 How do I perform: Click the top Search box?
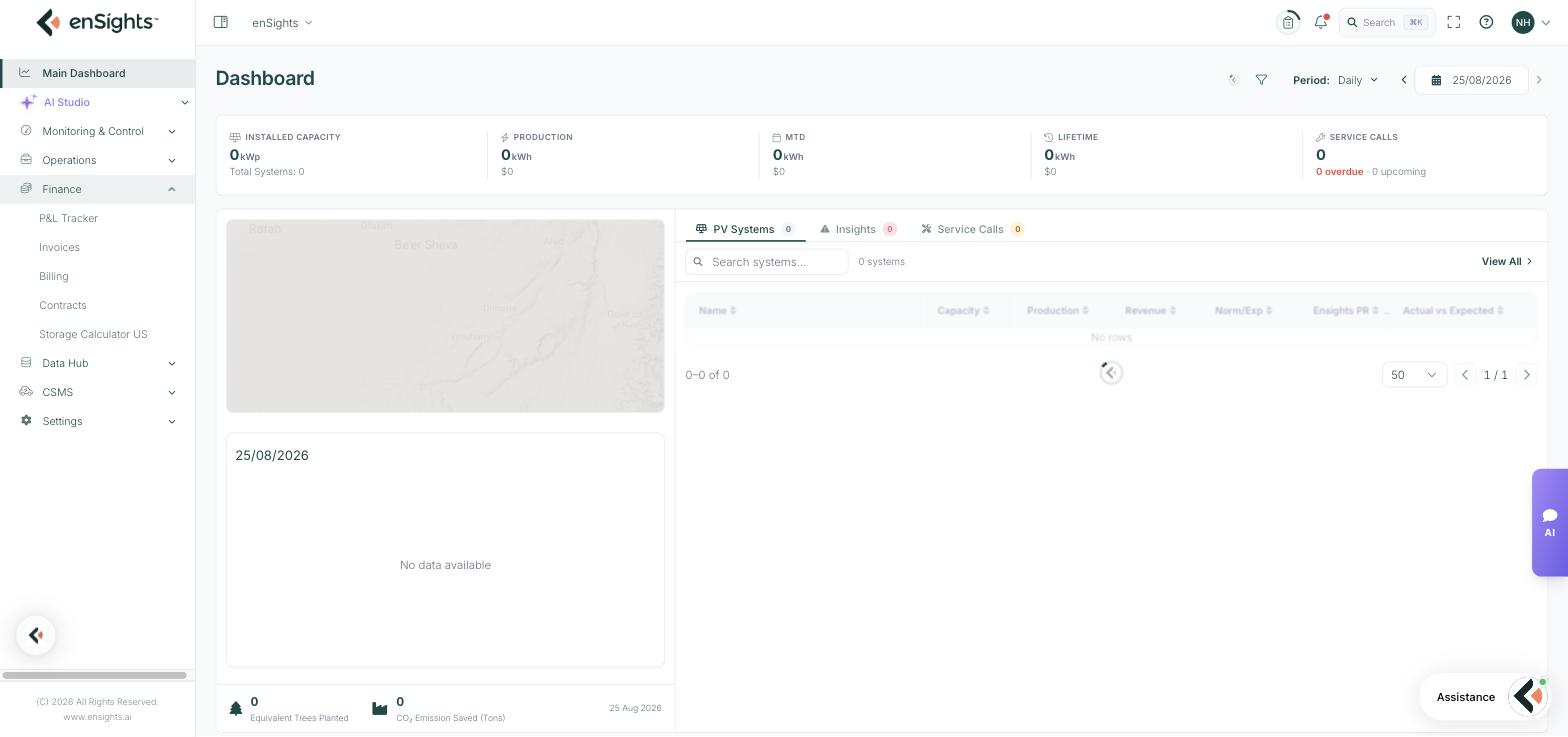pyautogui.click(x=1387, y=22)
